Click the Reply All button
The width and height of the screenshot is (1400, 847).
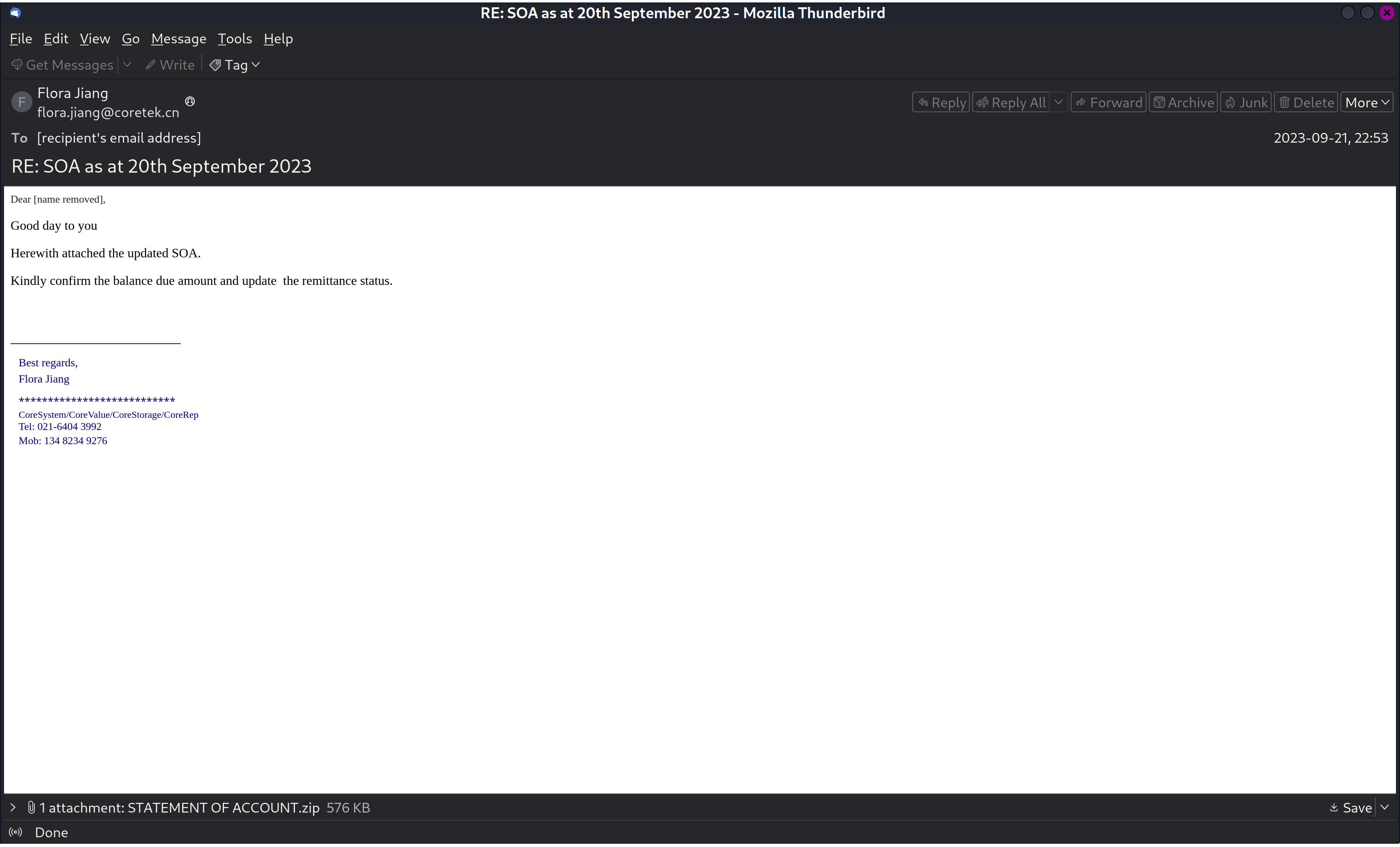pos(1012,102)
